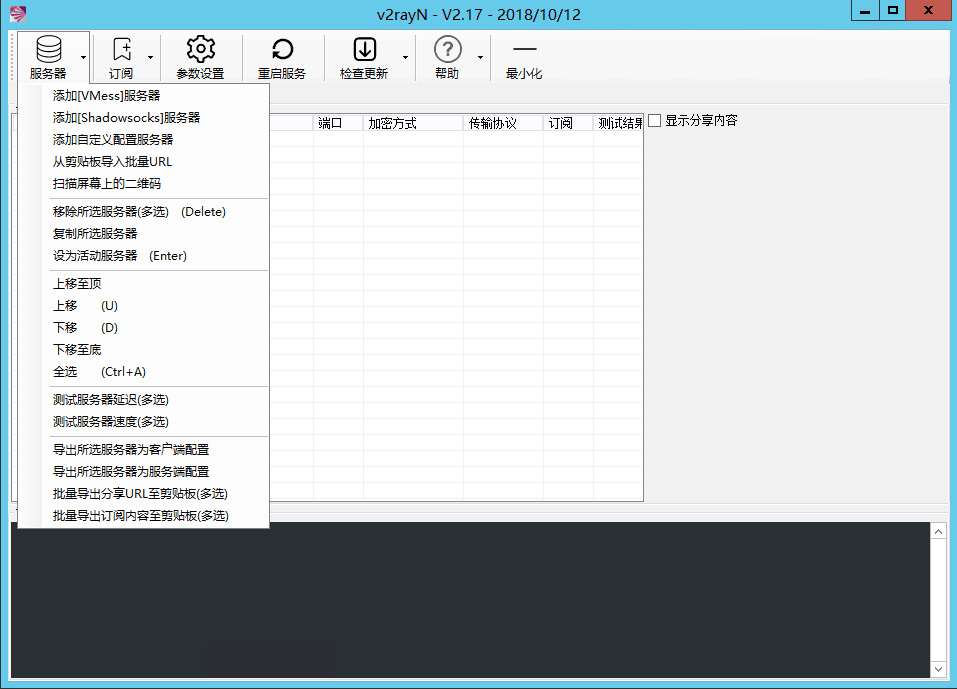Image resolution: width=957 pixels, height=689 pixels.
Task: Click 从剪贴板导入批量URL menu entry
Action: click(112, 162)
